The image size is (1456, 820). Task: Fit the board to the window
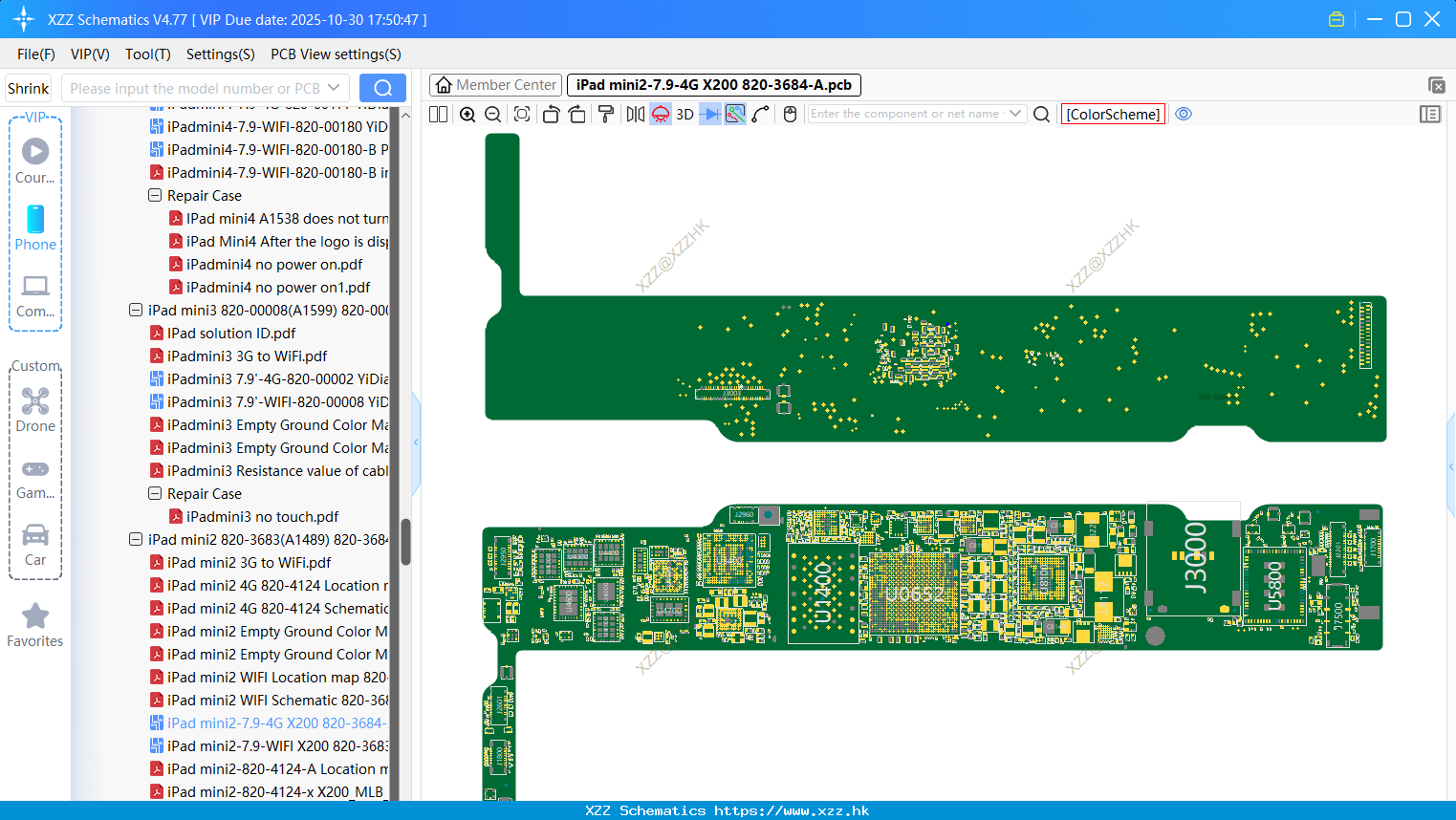[522, 114]
